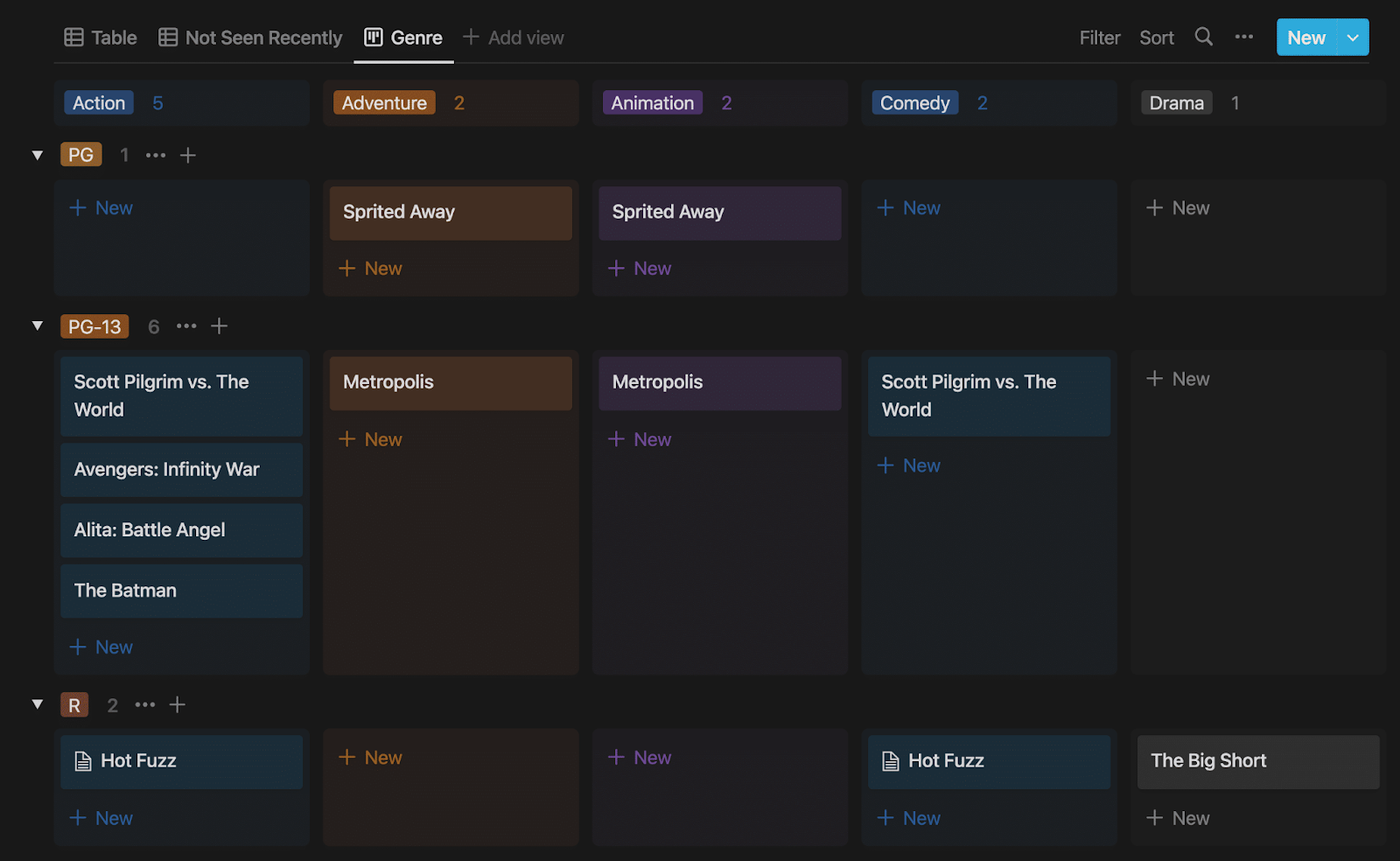Viewport: 1400px width, 861px height.
Task: Open the PG group options ellipsis
Action: pyautogui.click(x=156, y=155)
